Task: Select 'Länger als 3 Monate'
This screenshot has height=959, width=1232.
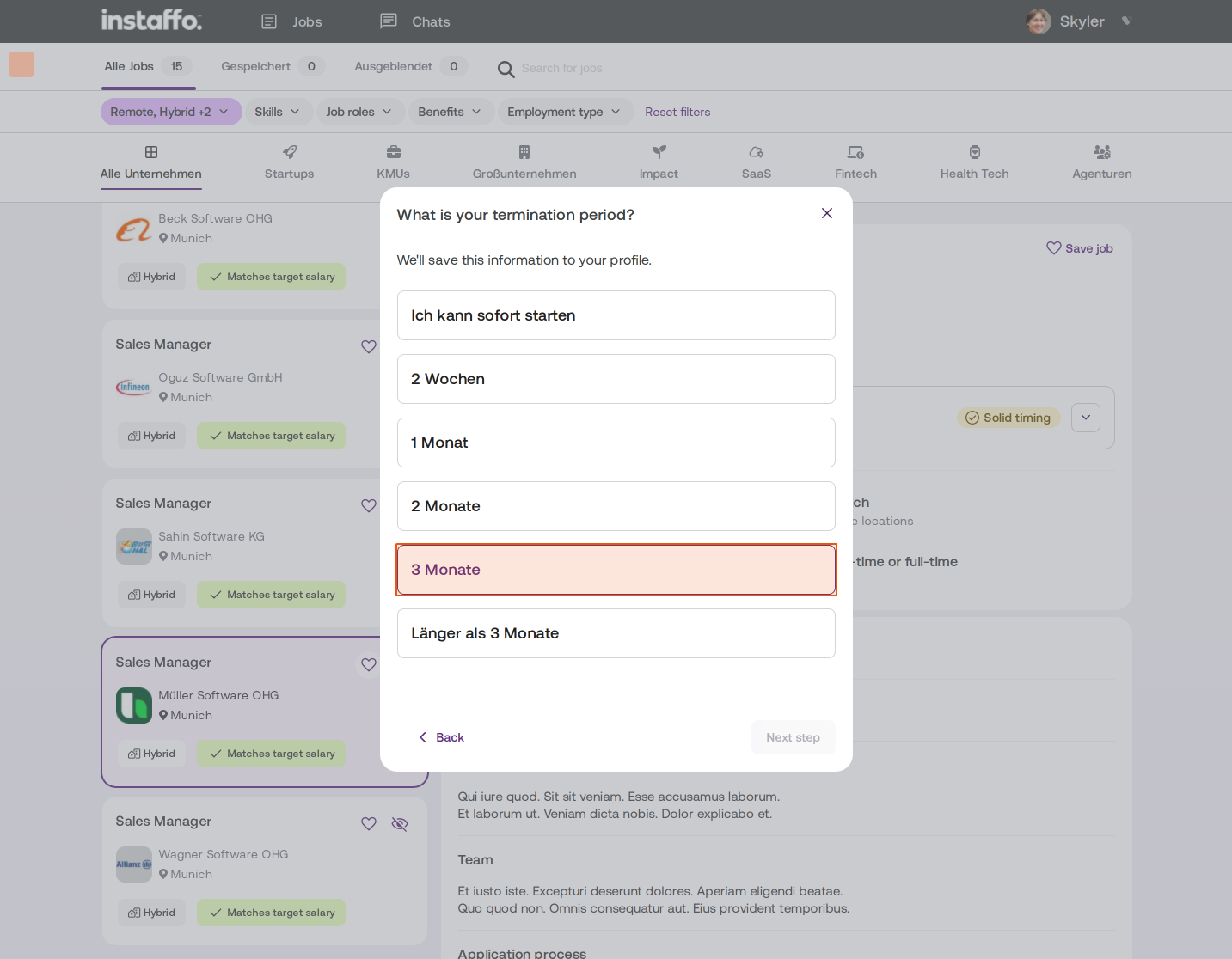Action: [616, 633]
